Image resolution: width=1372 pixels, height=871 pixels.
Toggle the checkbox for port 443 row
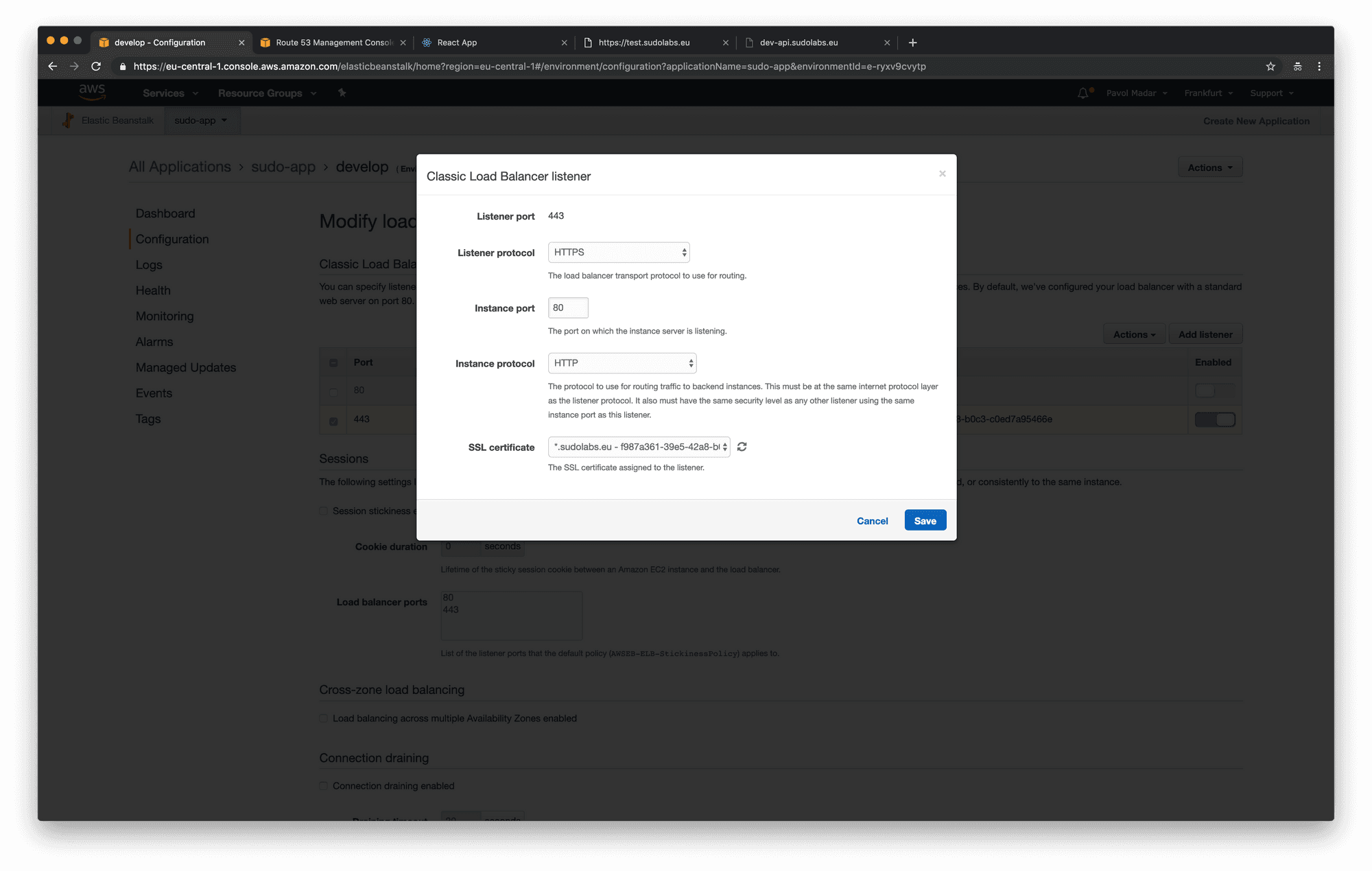tap(333, 421)
